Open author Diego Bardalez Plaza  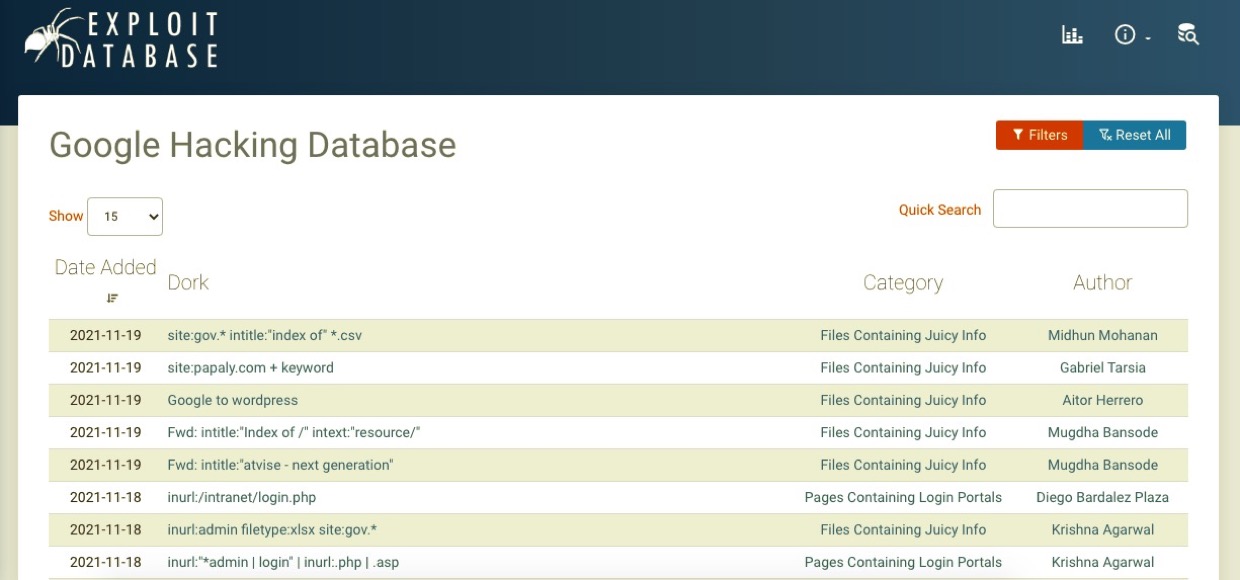pos(1102,497)
